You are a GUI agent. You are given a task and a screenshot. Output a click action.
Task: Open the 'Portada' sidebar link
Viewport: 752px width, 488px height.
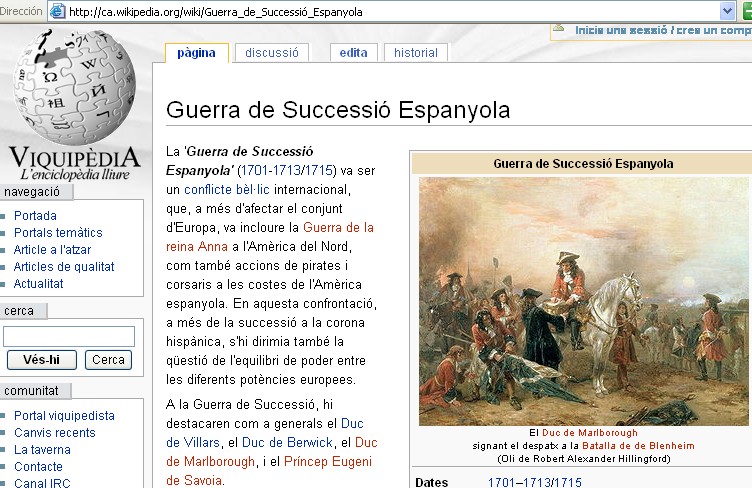(35, 216)
